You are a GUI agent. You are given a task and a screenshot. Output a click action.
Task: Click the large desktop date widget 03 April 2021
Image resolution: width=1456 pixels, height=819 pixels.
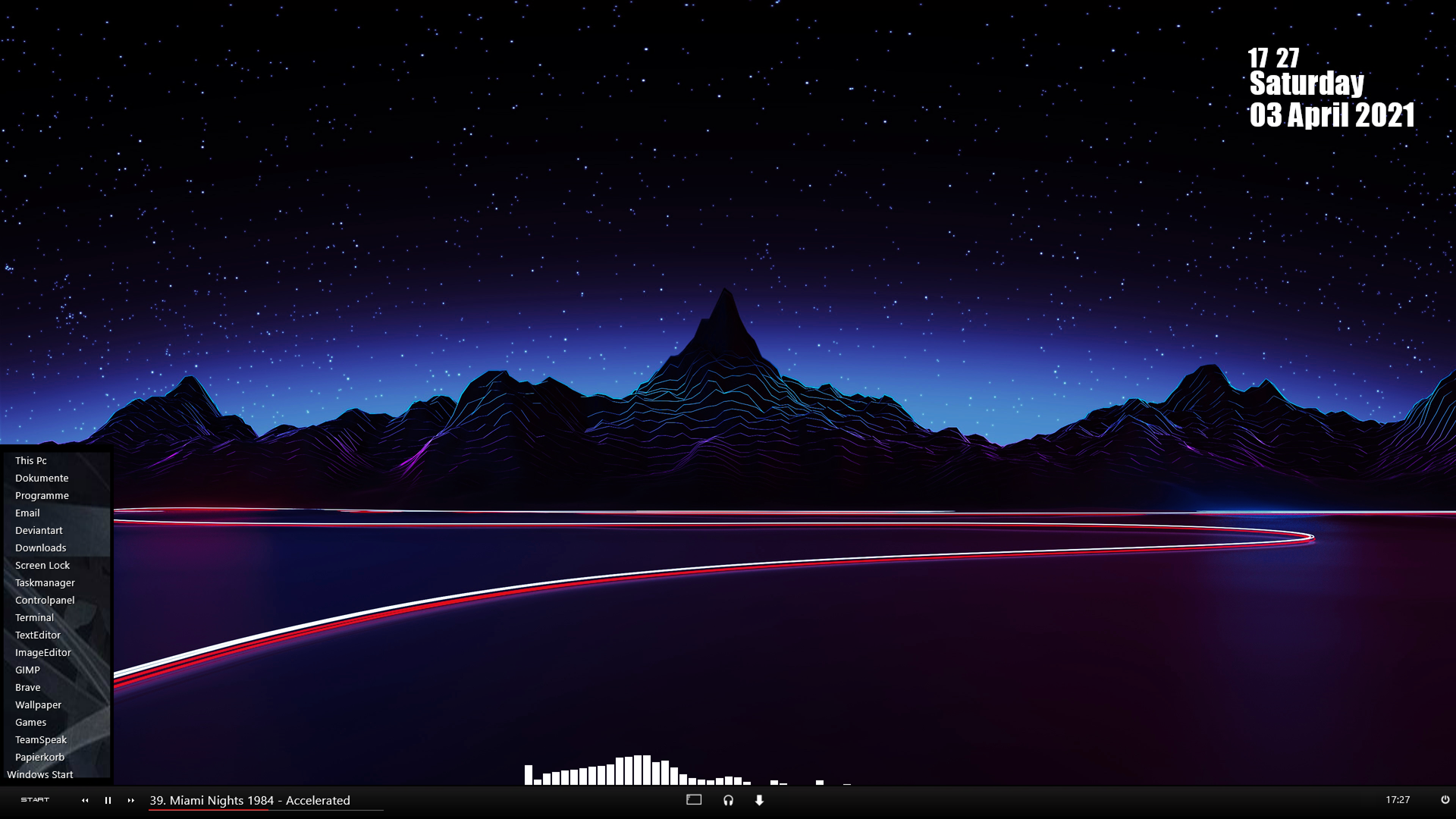pos(1332,115)
